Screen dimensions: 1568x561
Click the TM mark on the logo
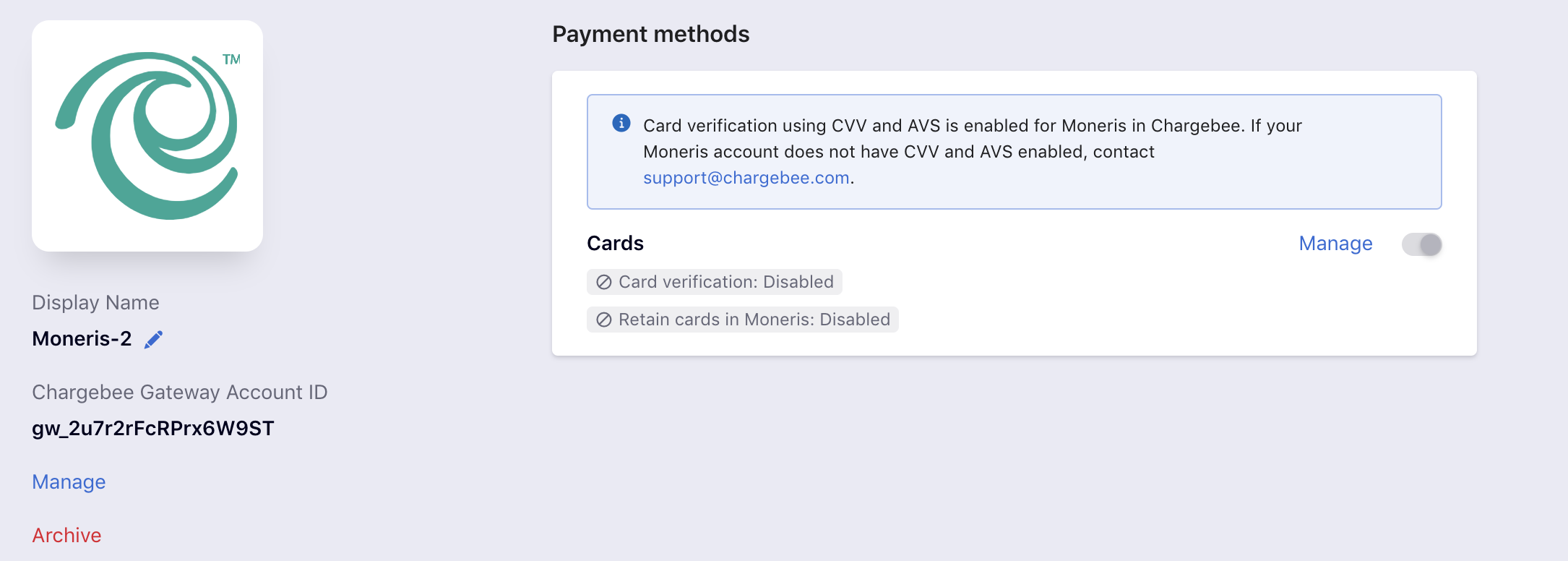[231, 59]
